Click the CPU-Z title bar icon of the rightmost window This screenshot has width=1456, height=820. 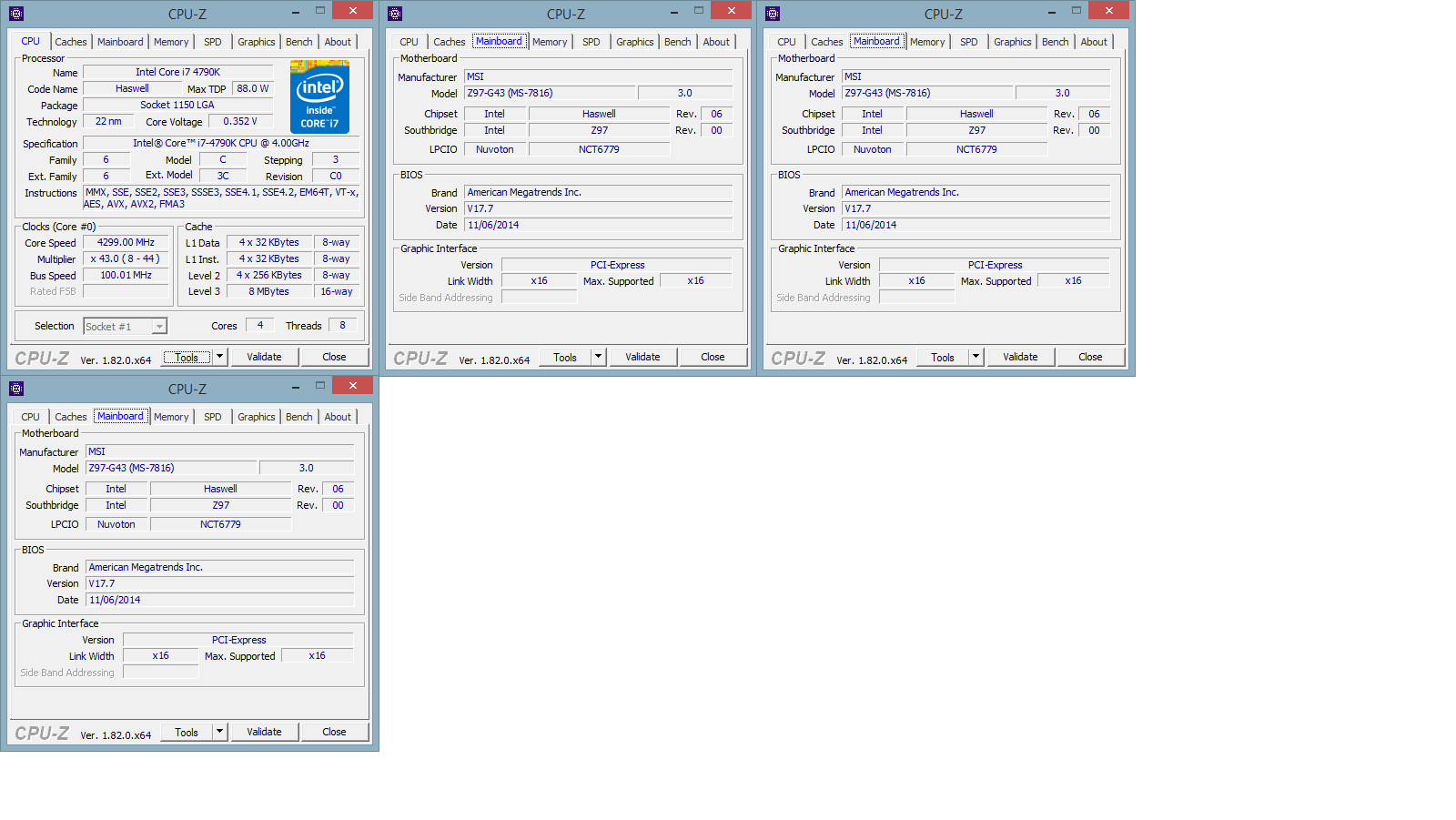(773, 14)
